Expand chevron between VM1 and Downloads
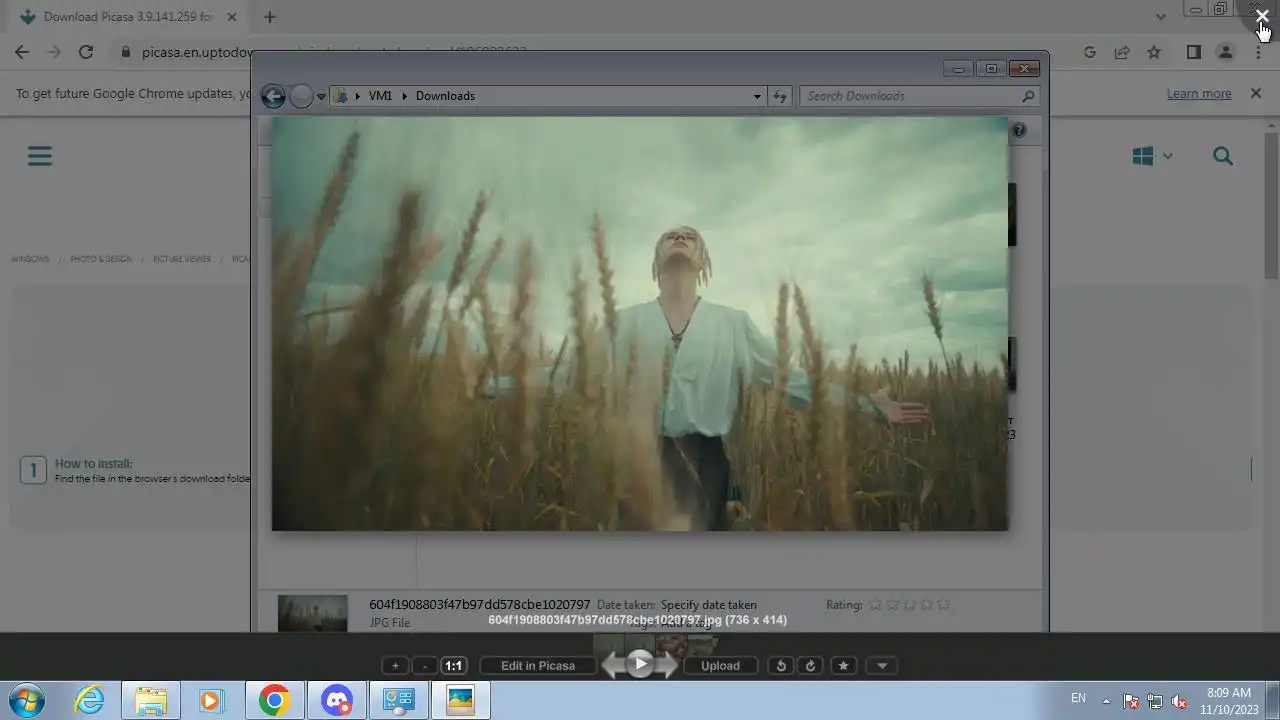 click(x=405, y=96)
